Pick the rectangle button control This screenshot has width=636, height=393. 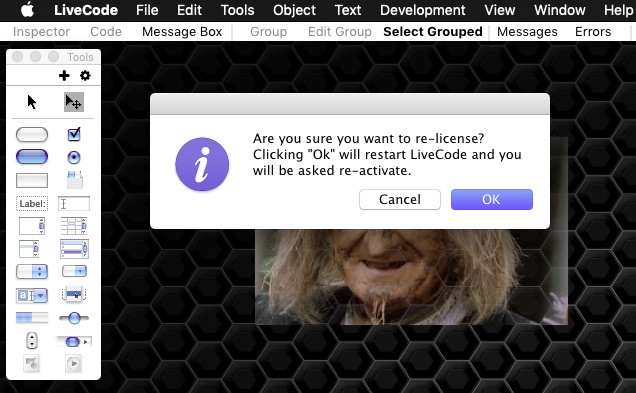32,180
